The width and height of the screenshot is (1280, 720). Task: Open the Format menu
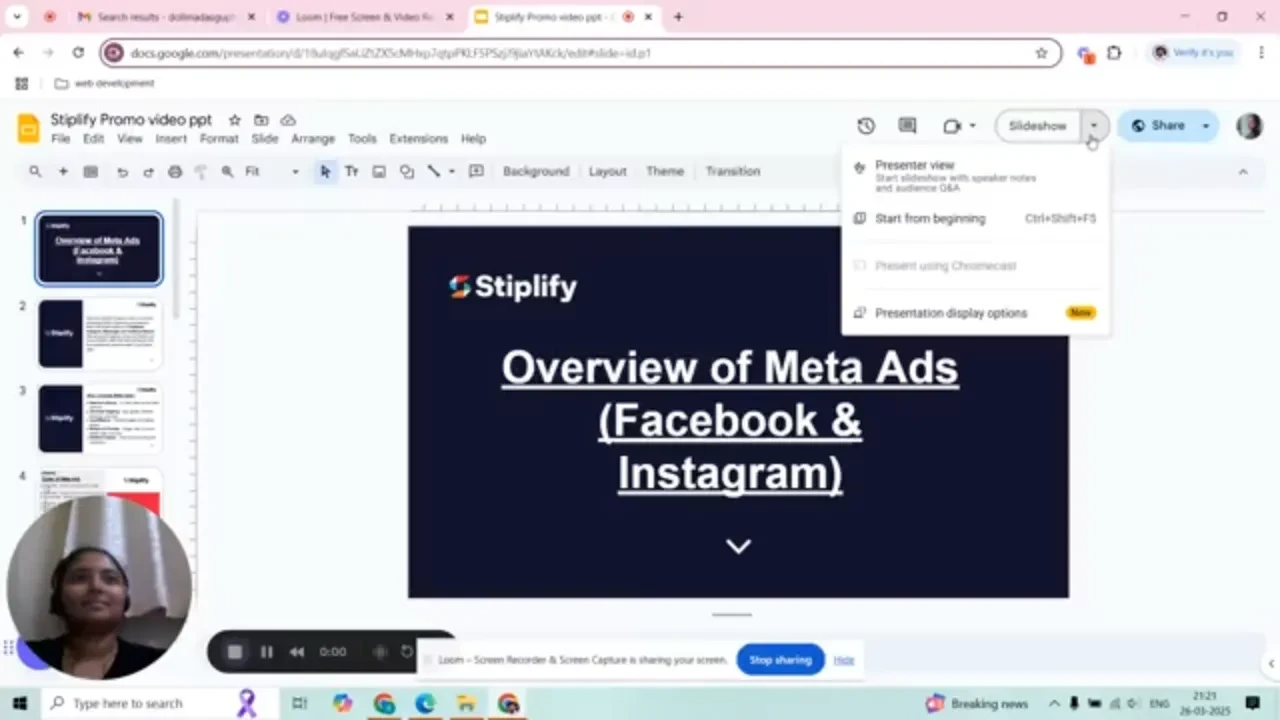(219, 139)
